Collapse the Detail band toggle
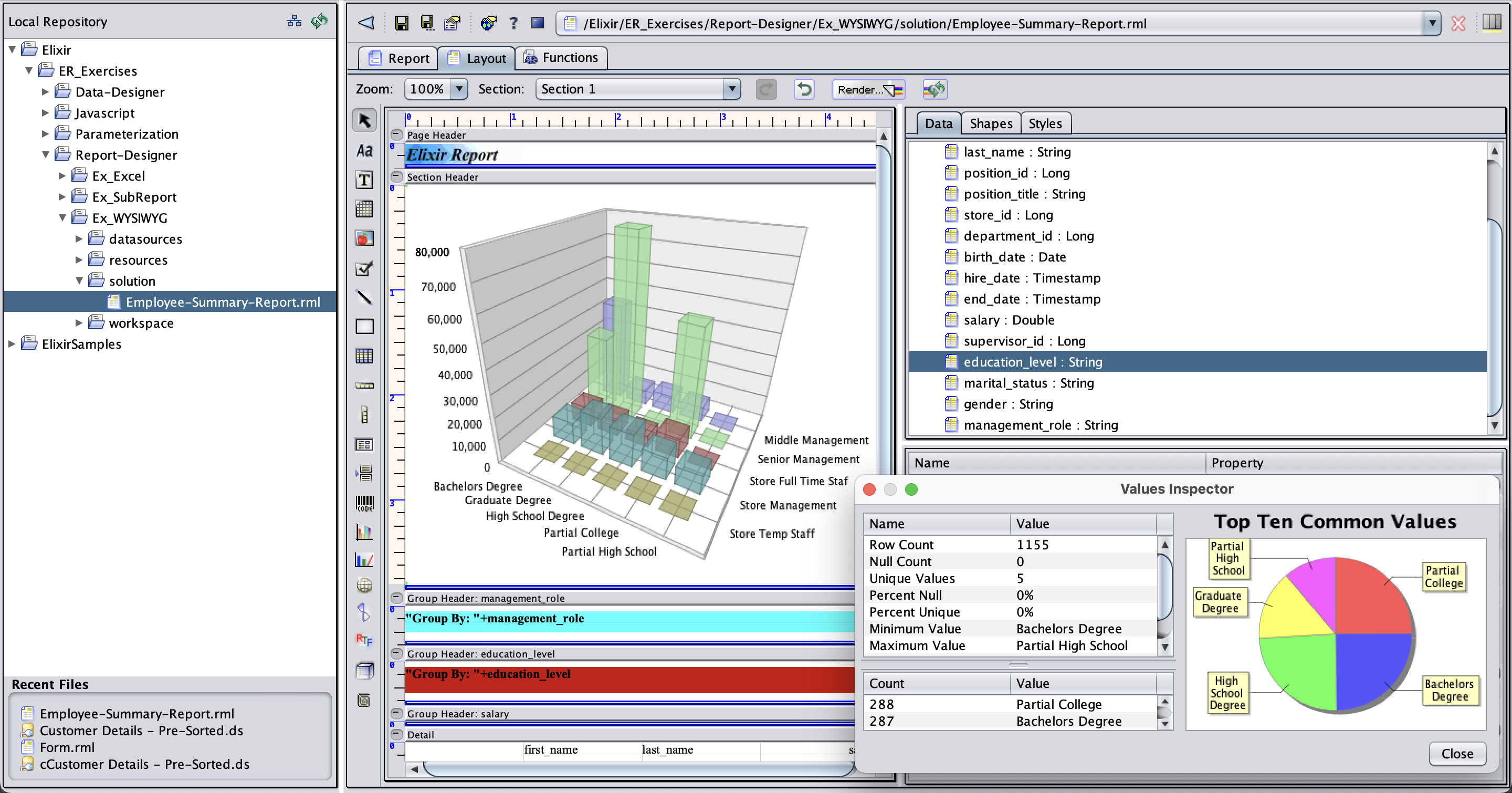 coord(397,734)
